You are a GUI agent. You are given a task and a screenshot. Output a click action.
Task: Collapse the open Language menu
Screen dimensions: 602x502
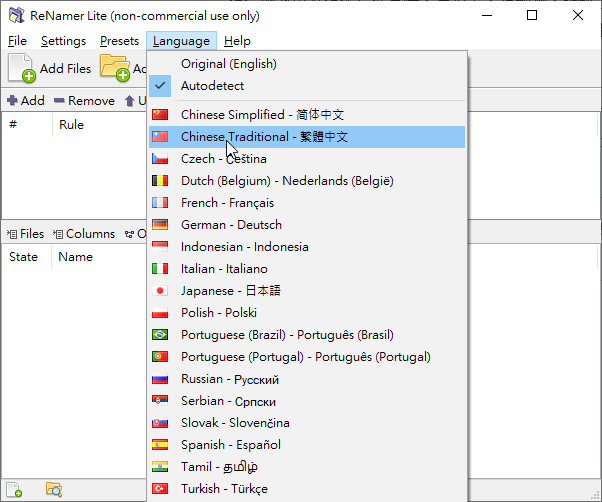(x=181, y=41)
